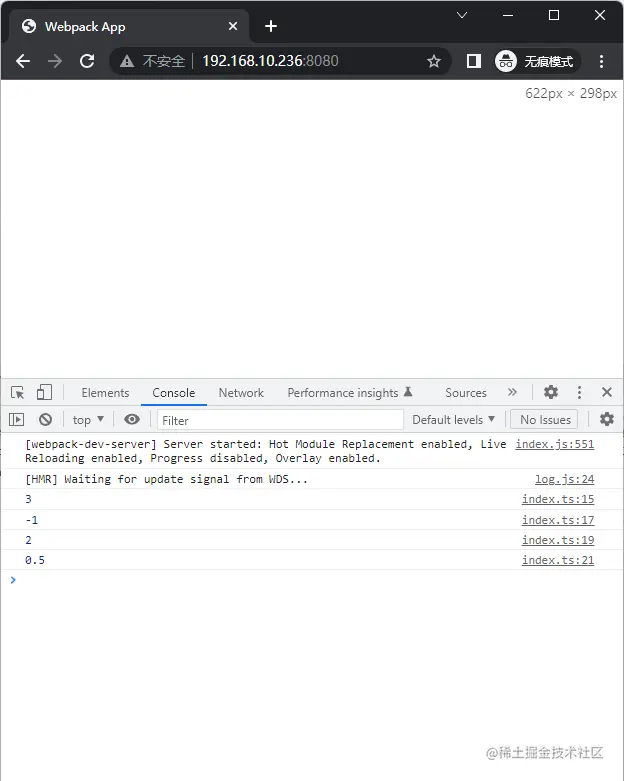Click the console Filter input field
Screen dimensions: 624x781
[x=280, y=420]
